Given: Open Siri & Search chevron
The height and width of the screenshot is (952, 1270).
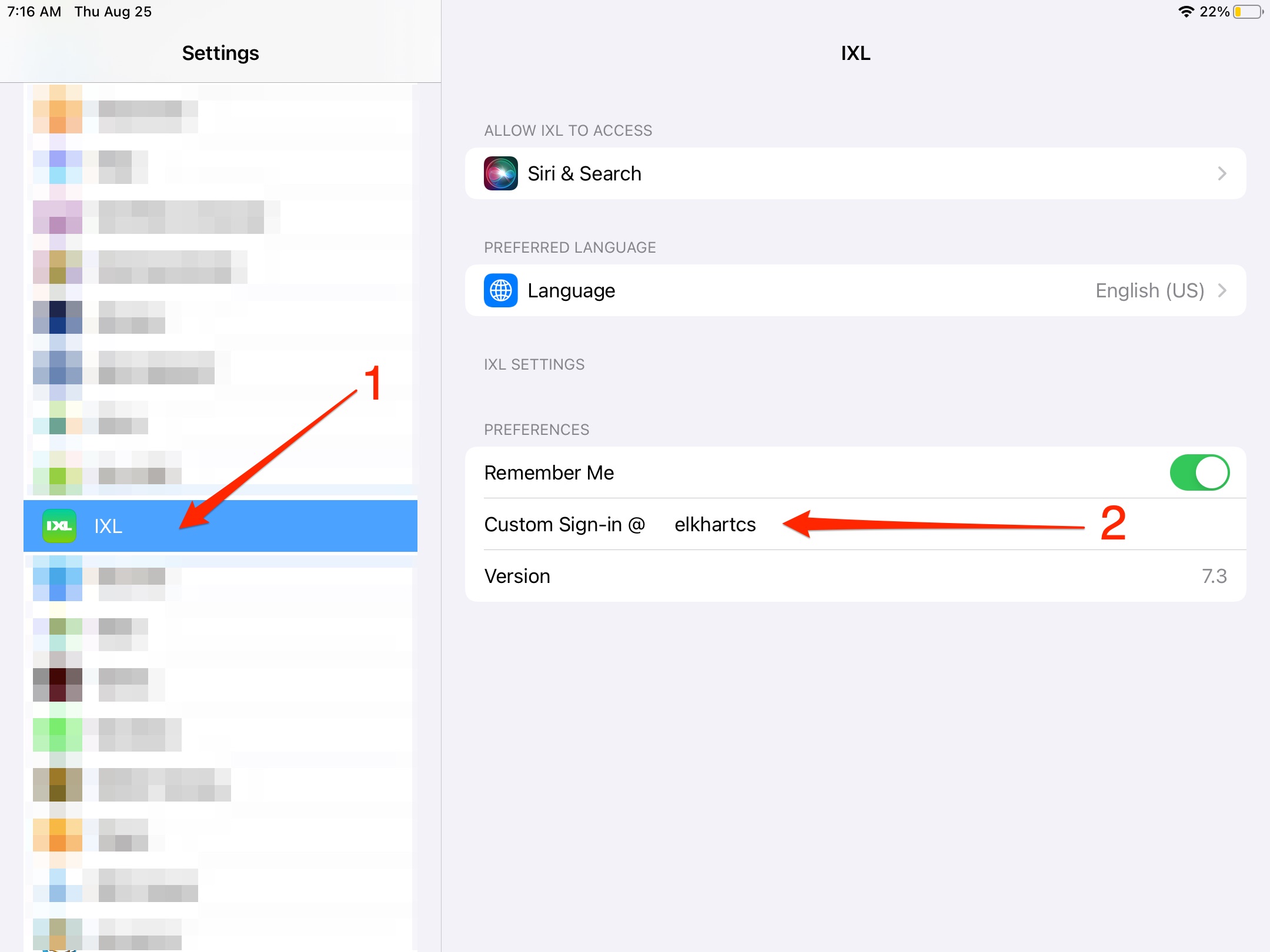Looking at the screenshot, I should click(1222, 173).
